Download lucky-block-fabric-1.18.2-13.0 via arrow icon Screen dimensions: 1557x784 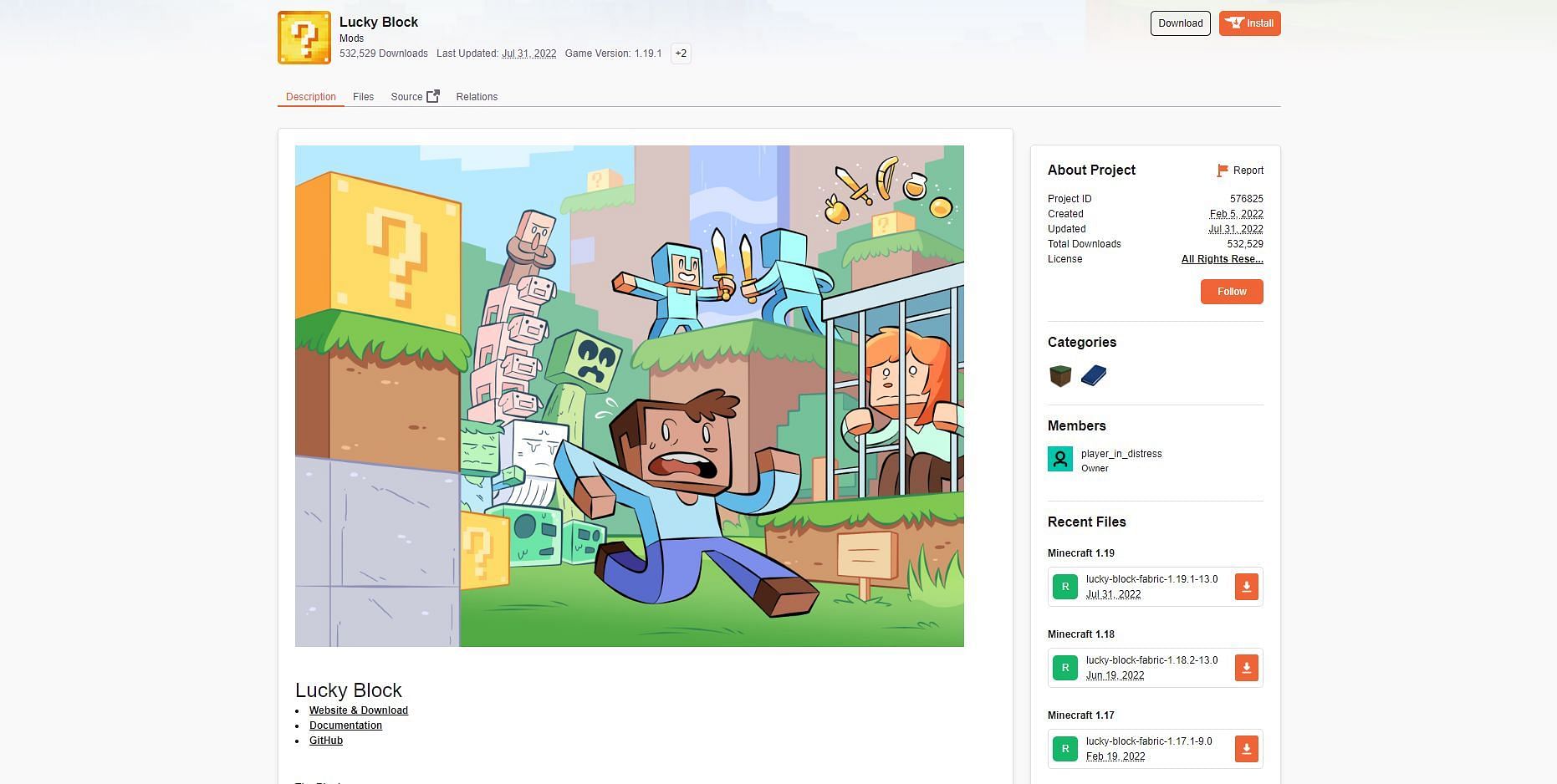pos(1246,668)
